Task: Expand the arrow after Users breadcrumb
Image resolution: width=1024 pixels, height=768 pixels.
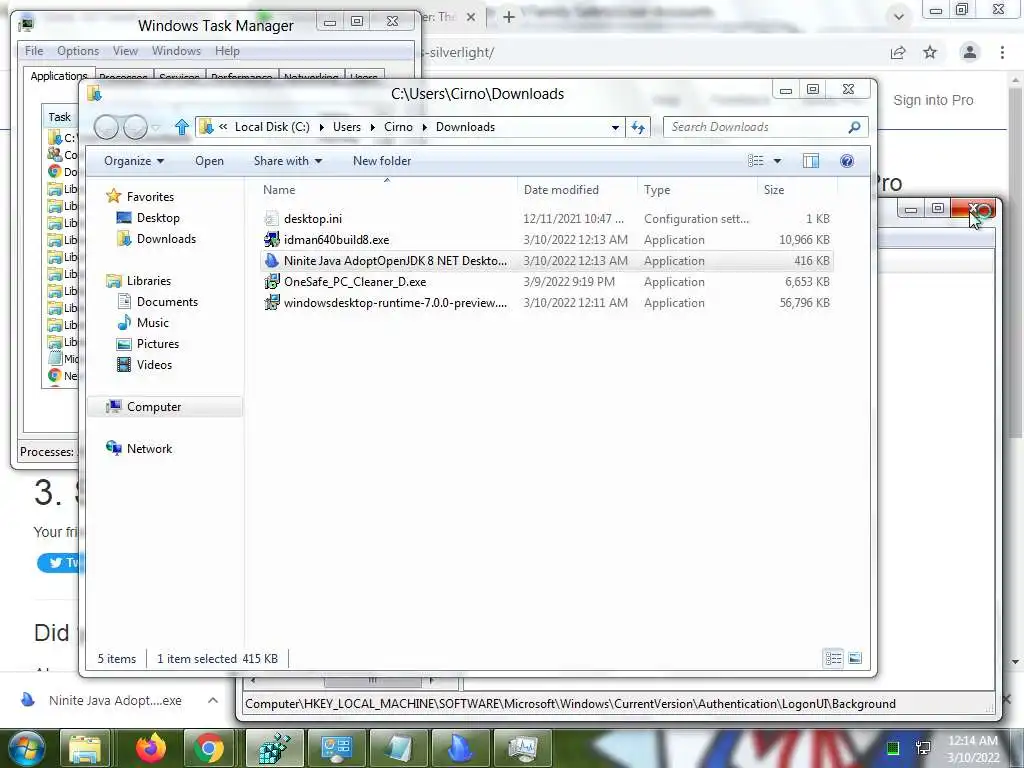Action: 372,127
